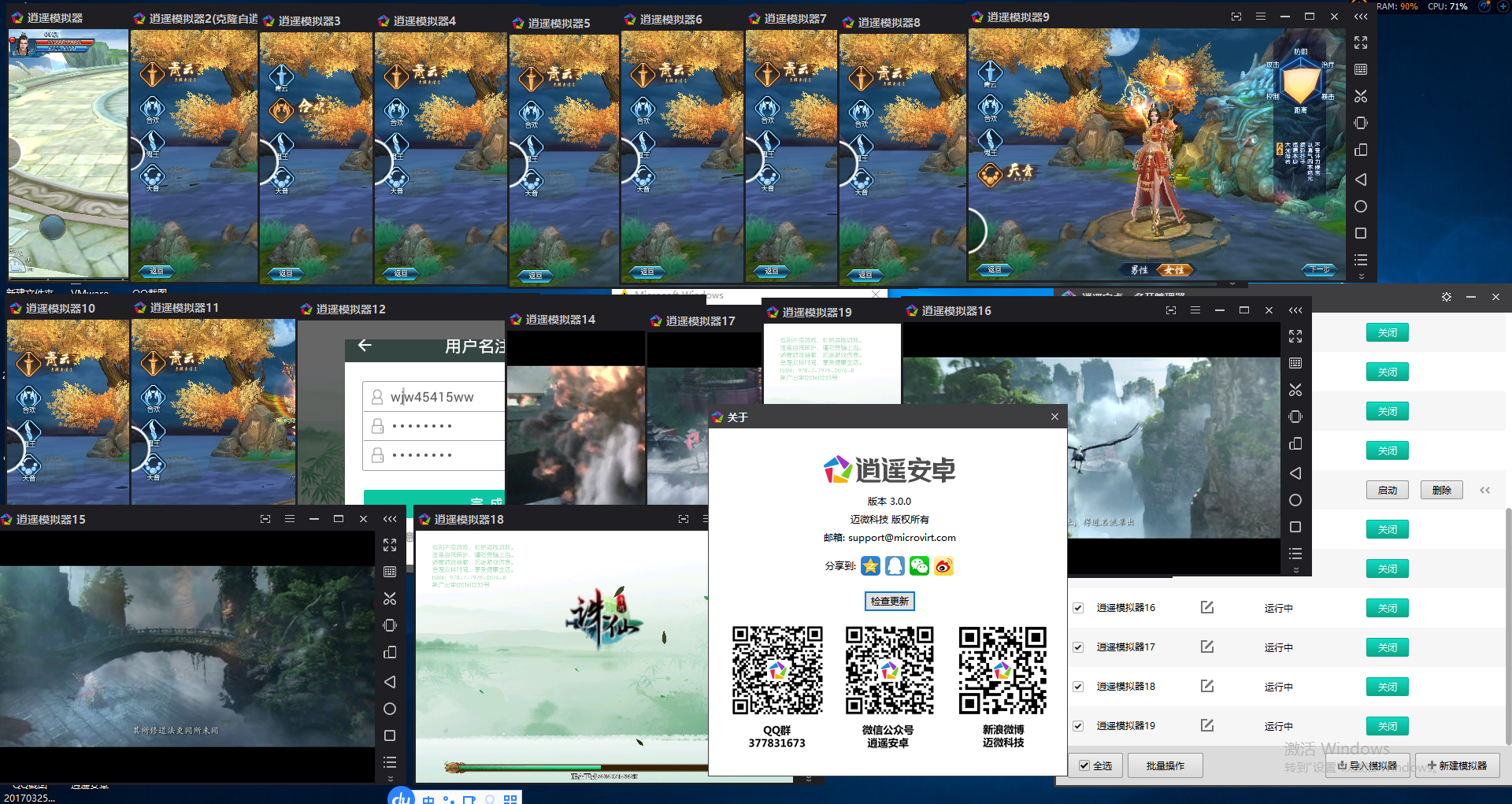Click shake device icon in 逍遥模拟器9 sidebar

pyautogui.click(x=1361, y=123)
